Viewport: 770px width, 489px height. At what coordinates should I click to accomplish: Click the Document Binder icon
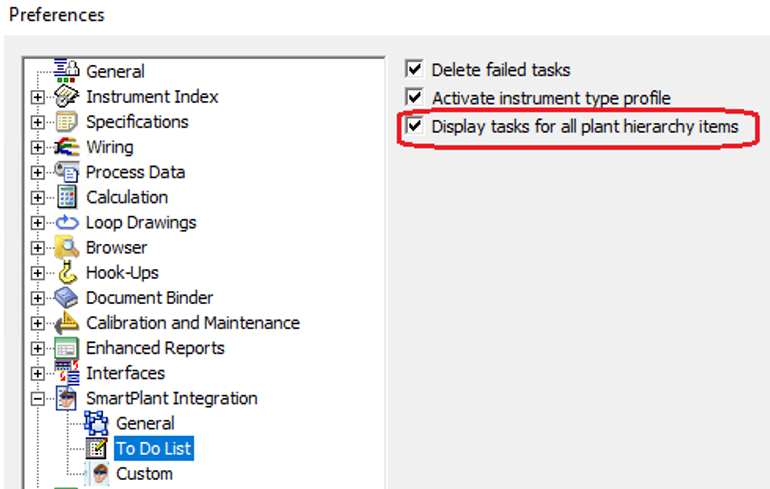(x=67, y=297)
